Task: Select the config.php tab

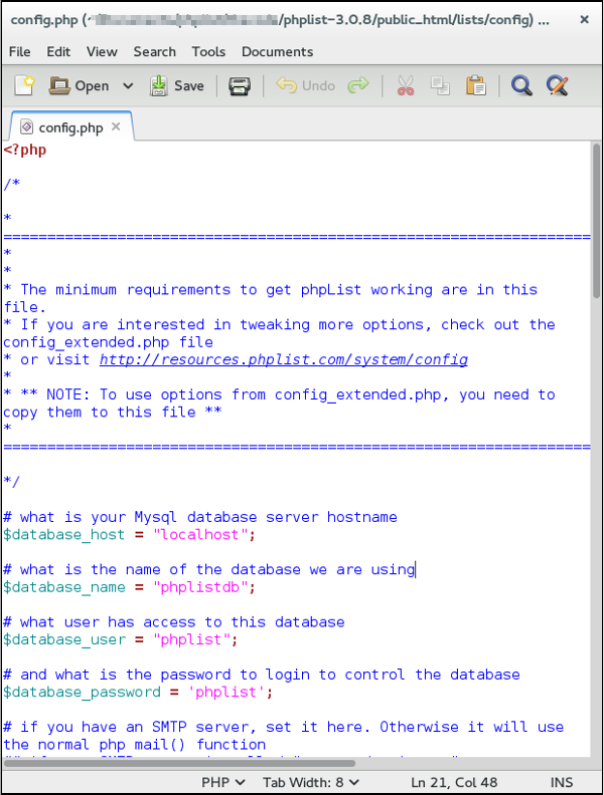Action: coord(71,127)
